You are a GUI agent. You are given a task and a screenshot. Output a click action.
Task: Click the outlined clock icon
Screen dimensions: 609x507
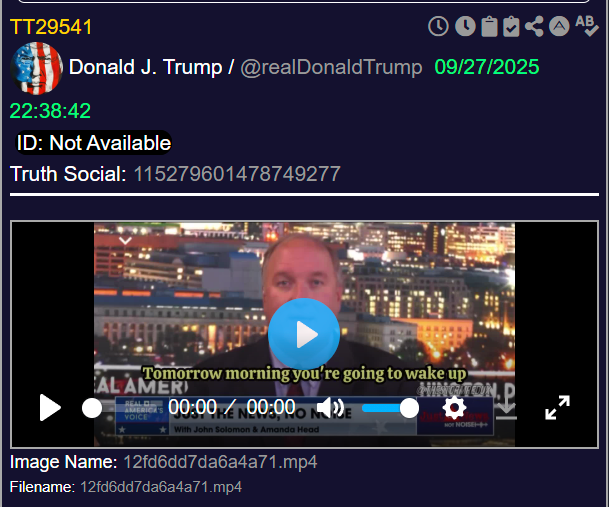point(438,26)
